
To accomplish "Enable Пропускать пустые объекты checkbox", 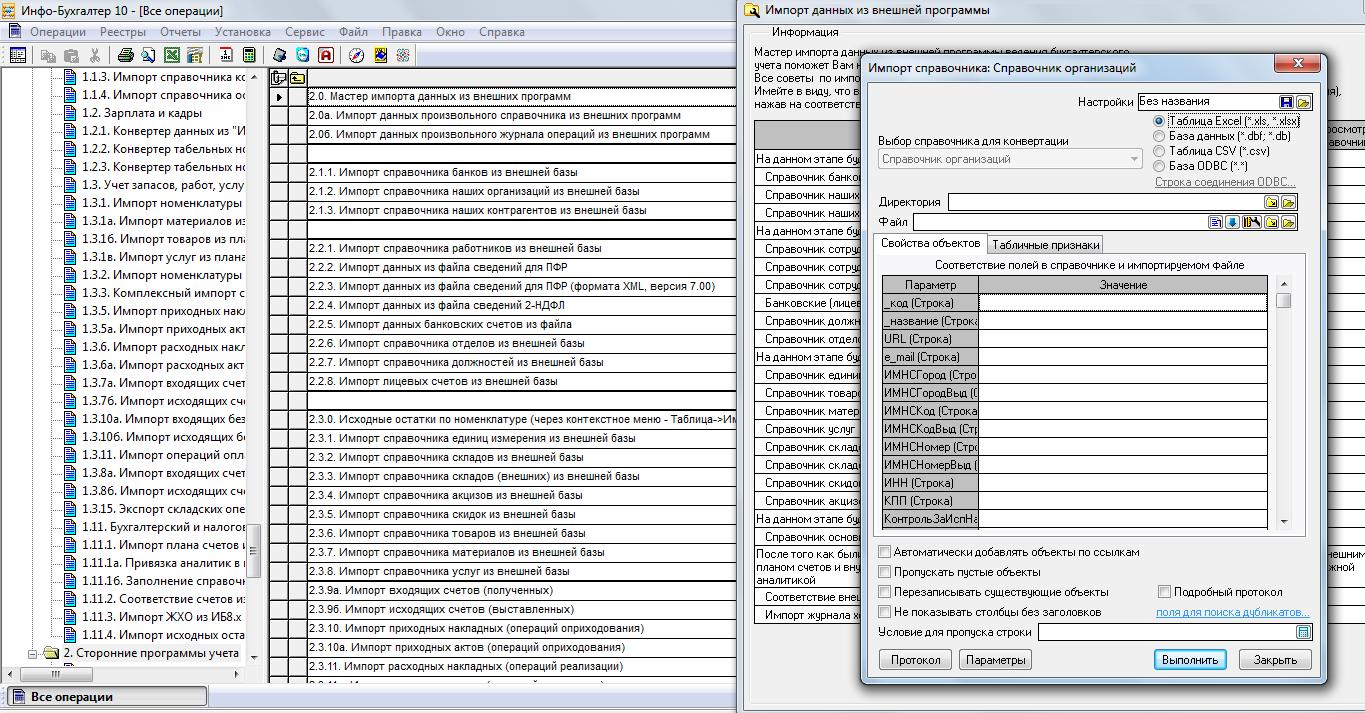I will (x=884, y=572).
